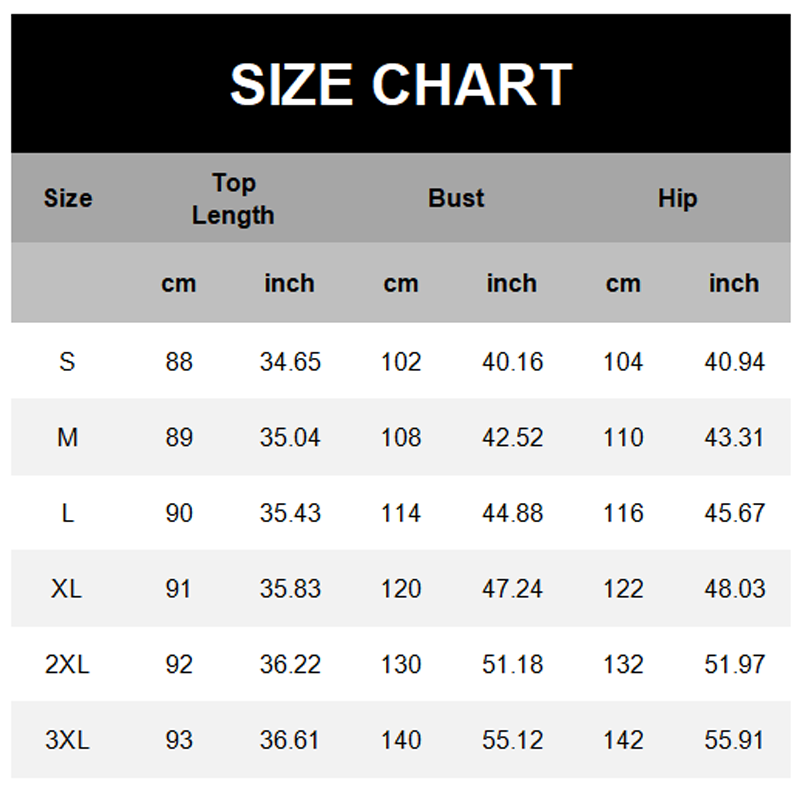This screenshot has height=800, width=800.
Task: Click the 55.91 inch hip value
Action: (734, 740)
